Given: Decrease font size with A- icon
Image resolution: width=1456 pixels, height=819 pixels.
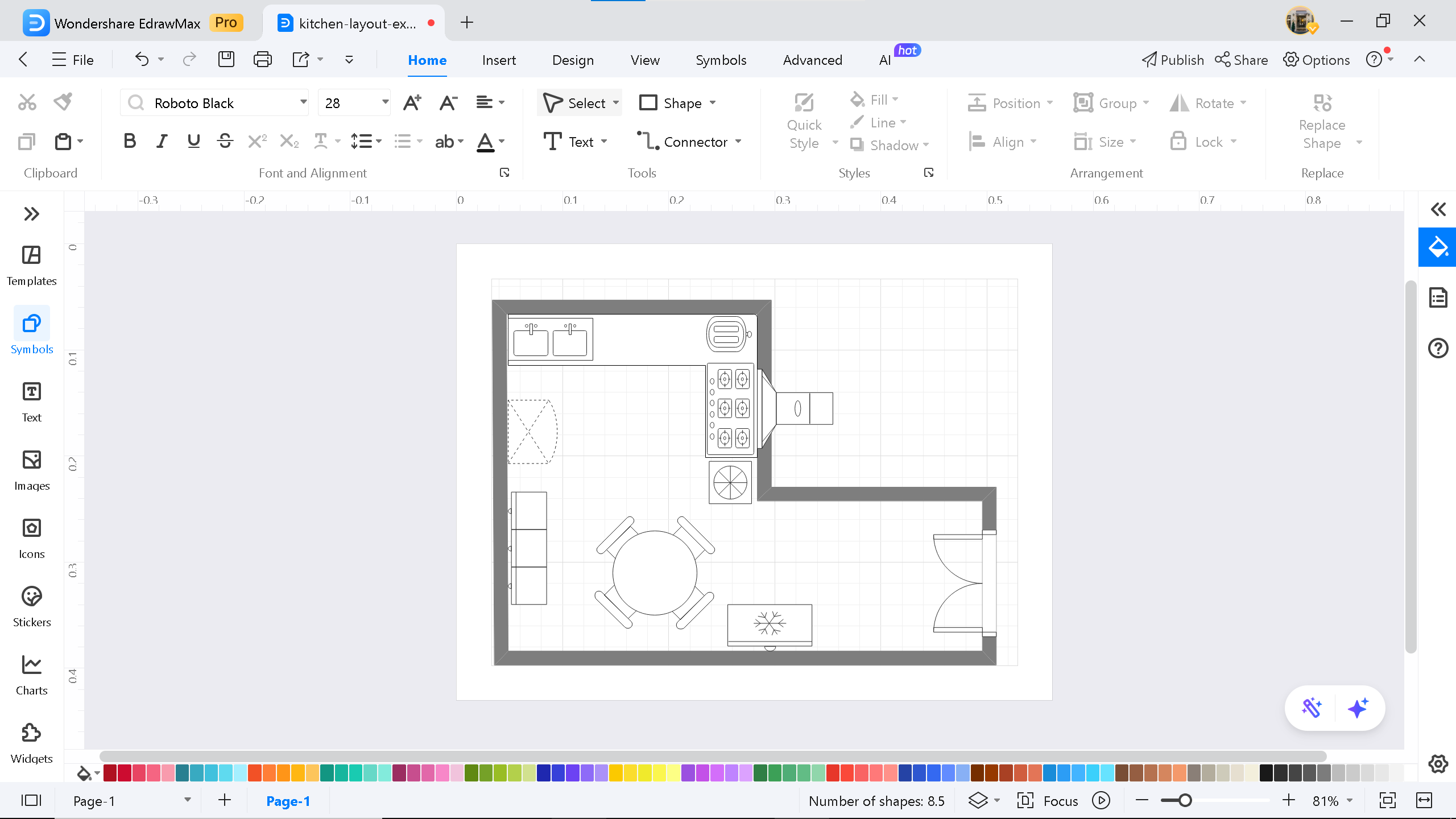Looking at the screenshot, I should 448,102.
